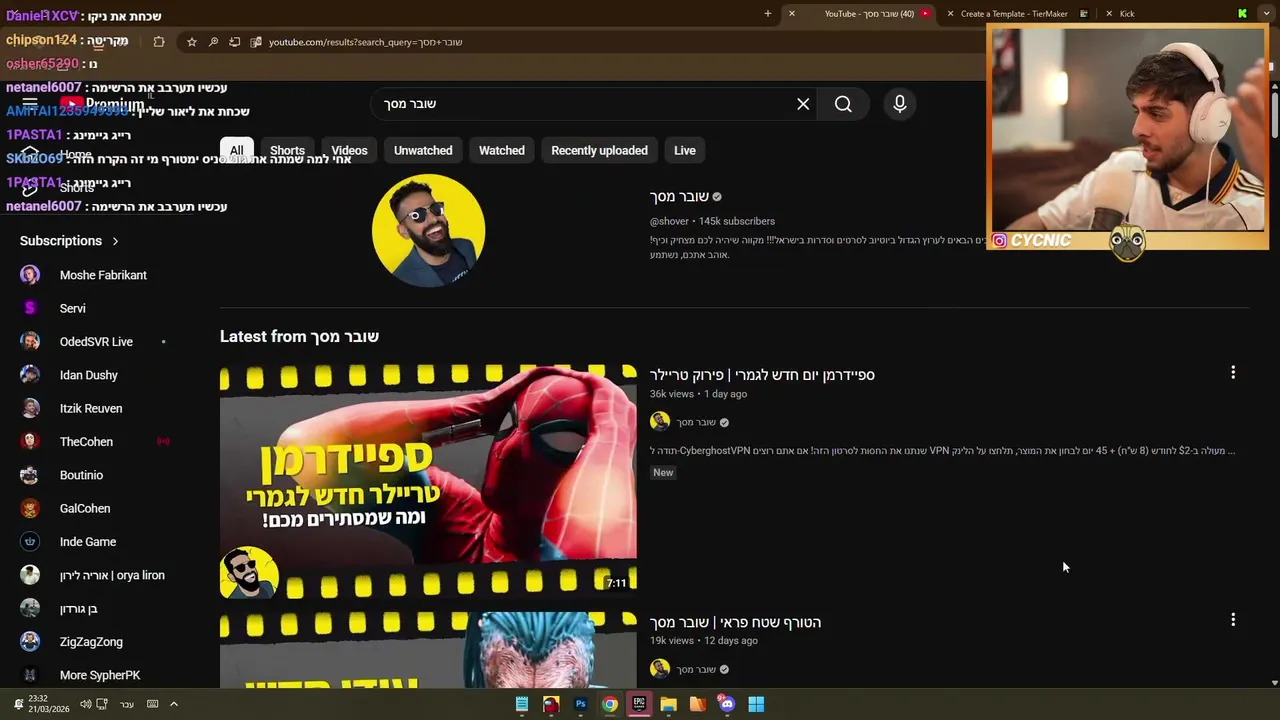Expand the Subscriptions section arrow
The width and height of the screenshot is (1280, 720).
[115, 241]
